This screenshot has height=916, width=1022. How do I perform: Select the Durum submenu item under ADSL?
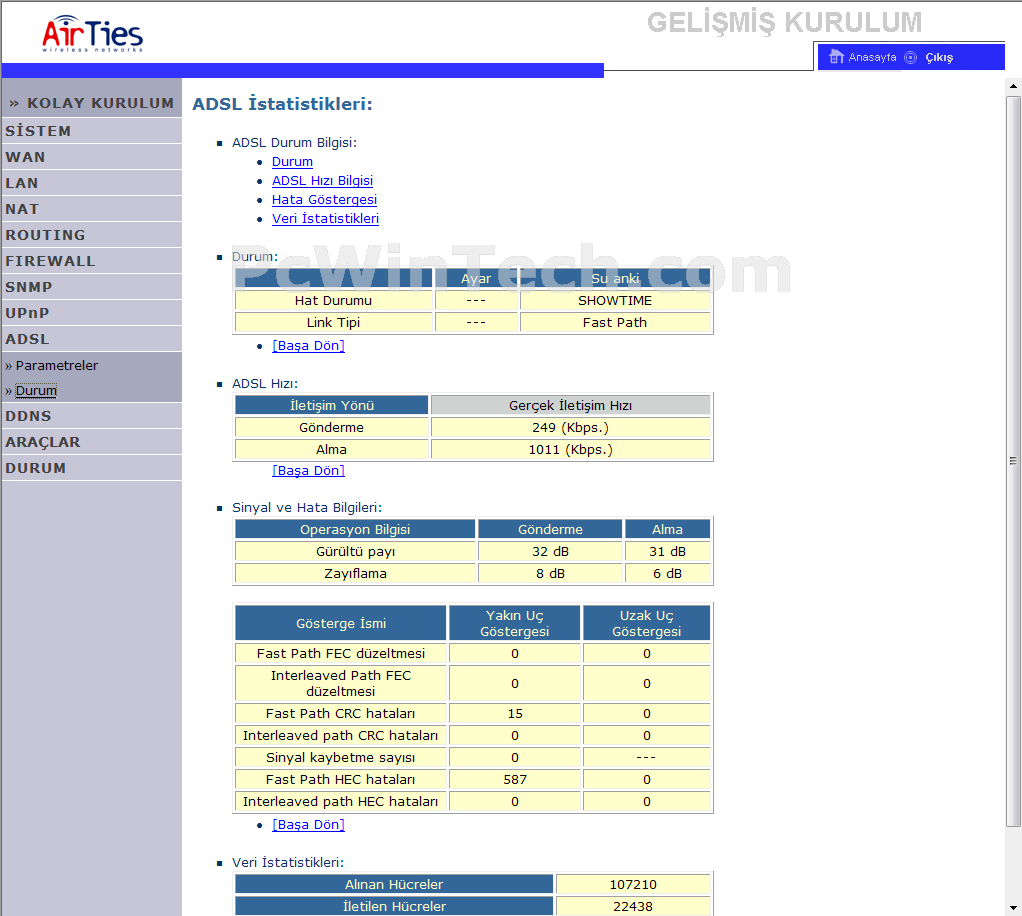pos(36,391)
